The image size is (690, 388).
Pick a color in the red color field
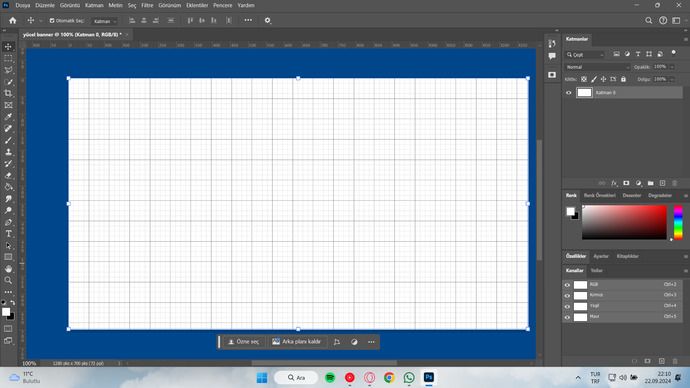tap(624, 222)
